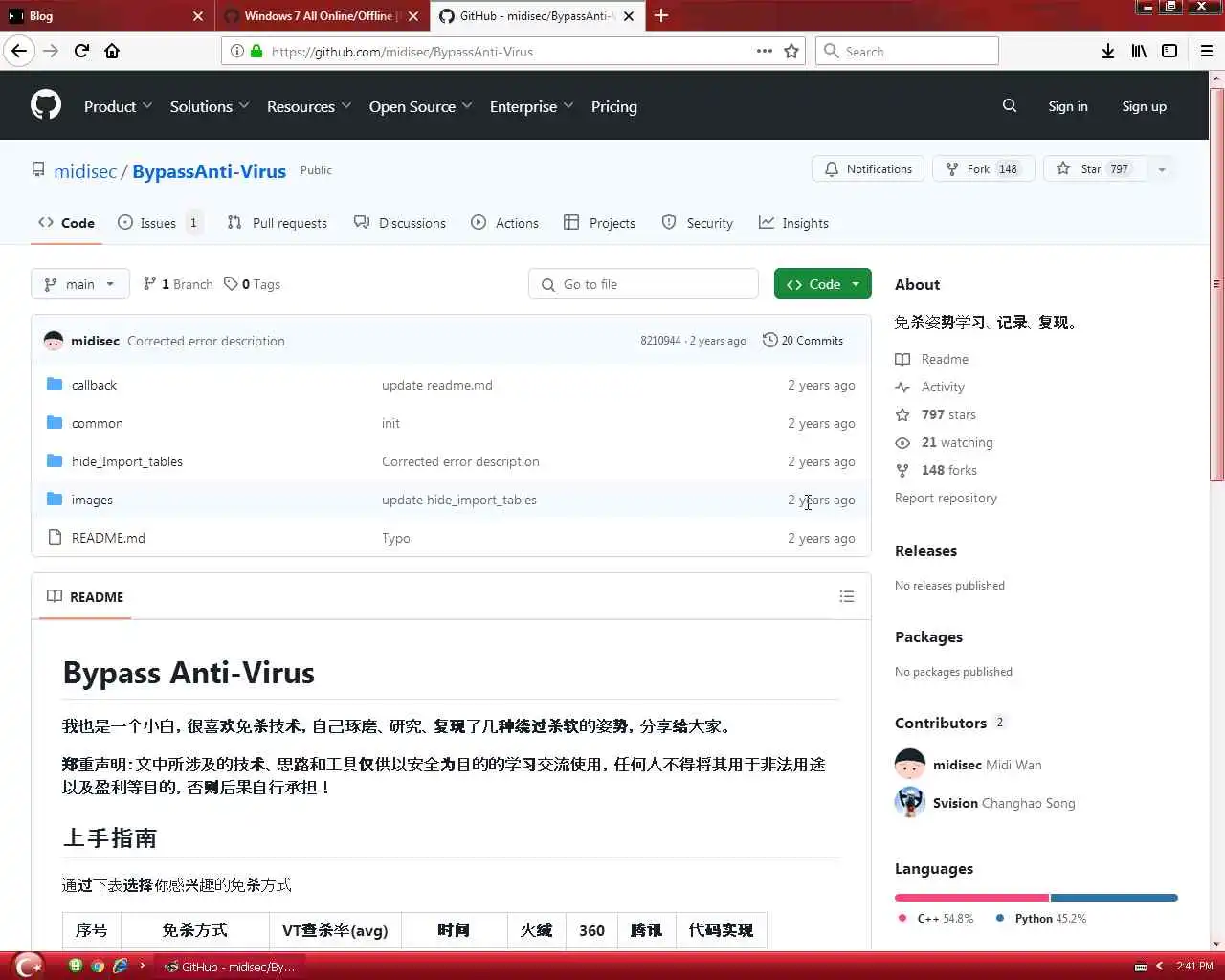Switch to Discussions tab
This screenshot has width=1225, height=980.
point(400,223)
